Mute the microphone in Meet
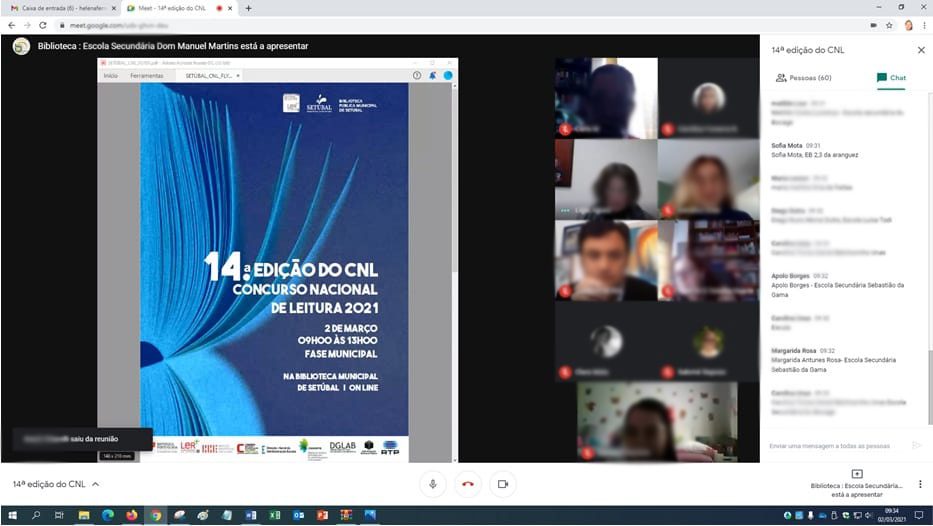 click(432, 484)
